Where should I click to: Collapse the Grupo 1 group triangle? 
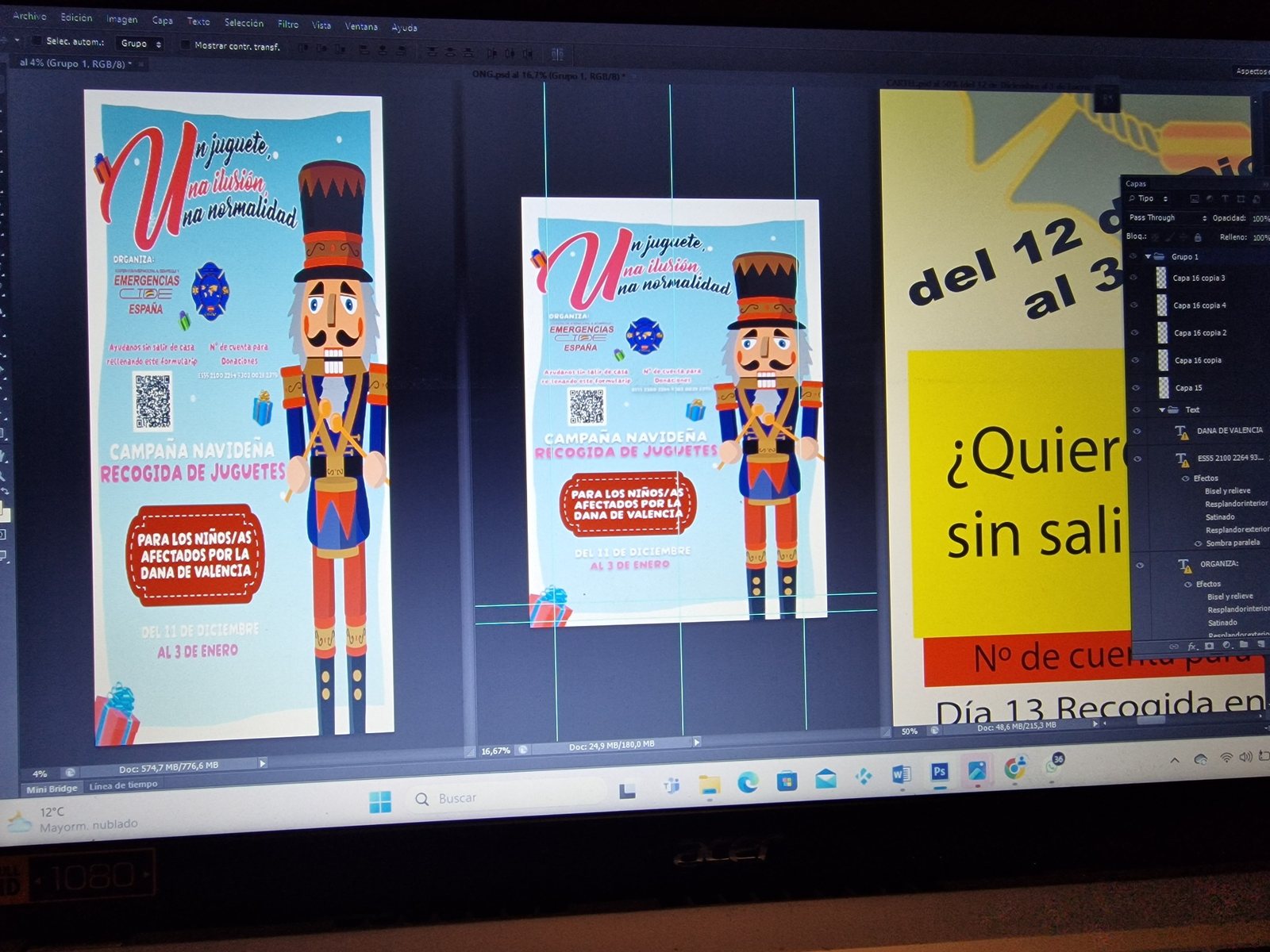1148,256
